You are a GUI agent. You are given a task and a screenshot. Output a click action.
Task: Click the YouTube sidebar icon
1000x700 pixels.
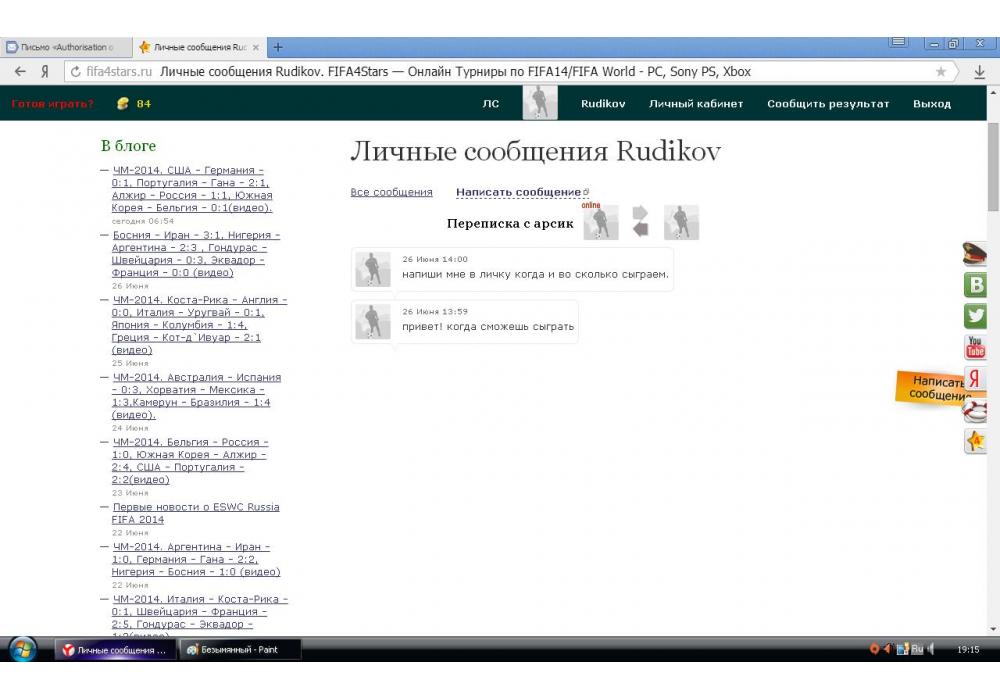(x=975, y=348)
